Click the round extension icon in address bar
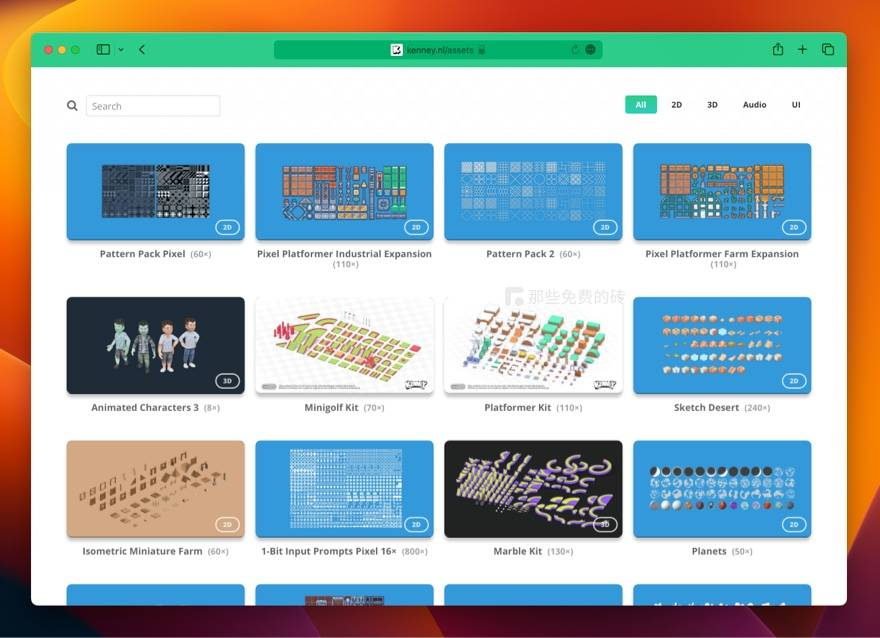Image resolution: width=880 pixels, height=638 pixels. (590, 49)
